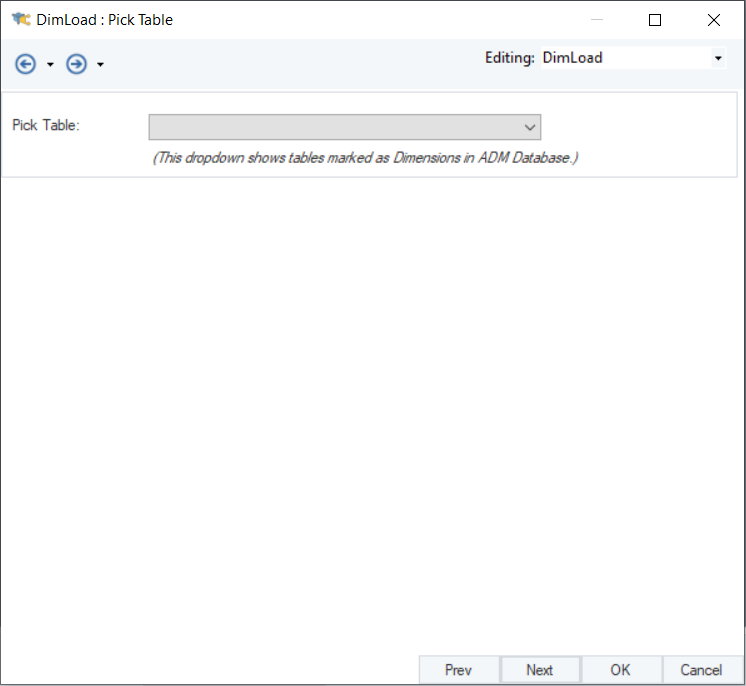
Task: Maximize the DimLoad Pick Table window
Action: tap(655, 20)
